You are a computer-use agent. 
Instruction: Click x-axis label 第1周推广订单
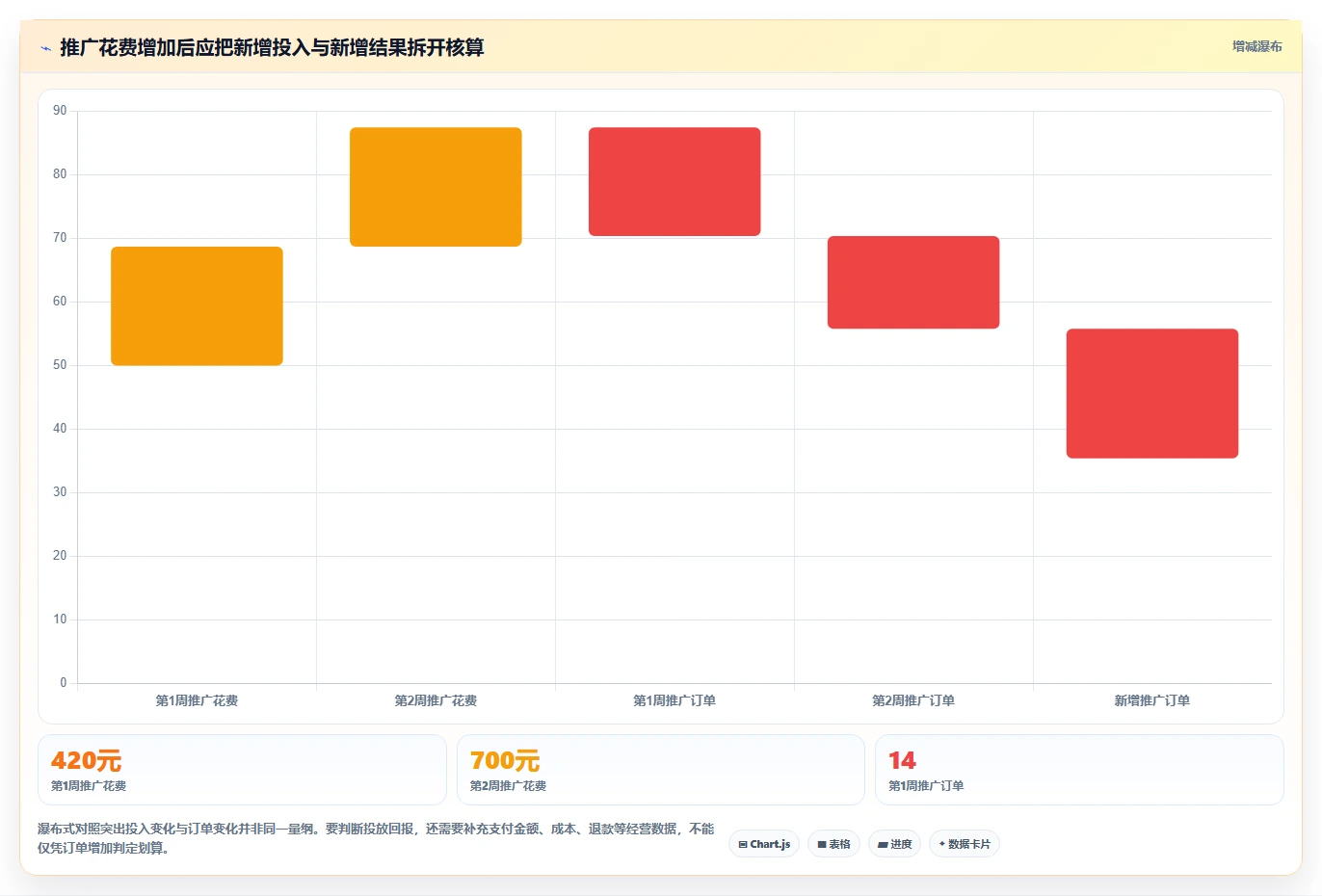[x=674, y=700]
